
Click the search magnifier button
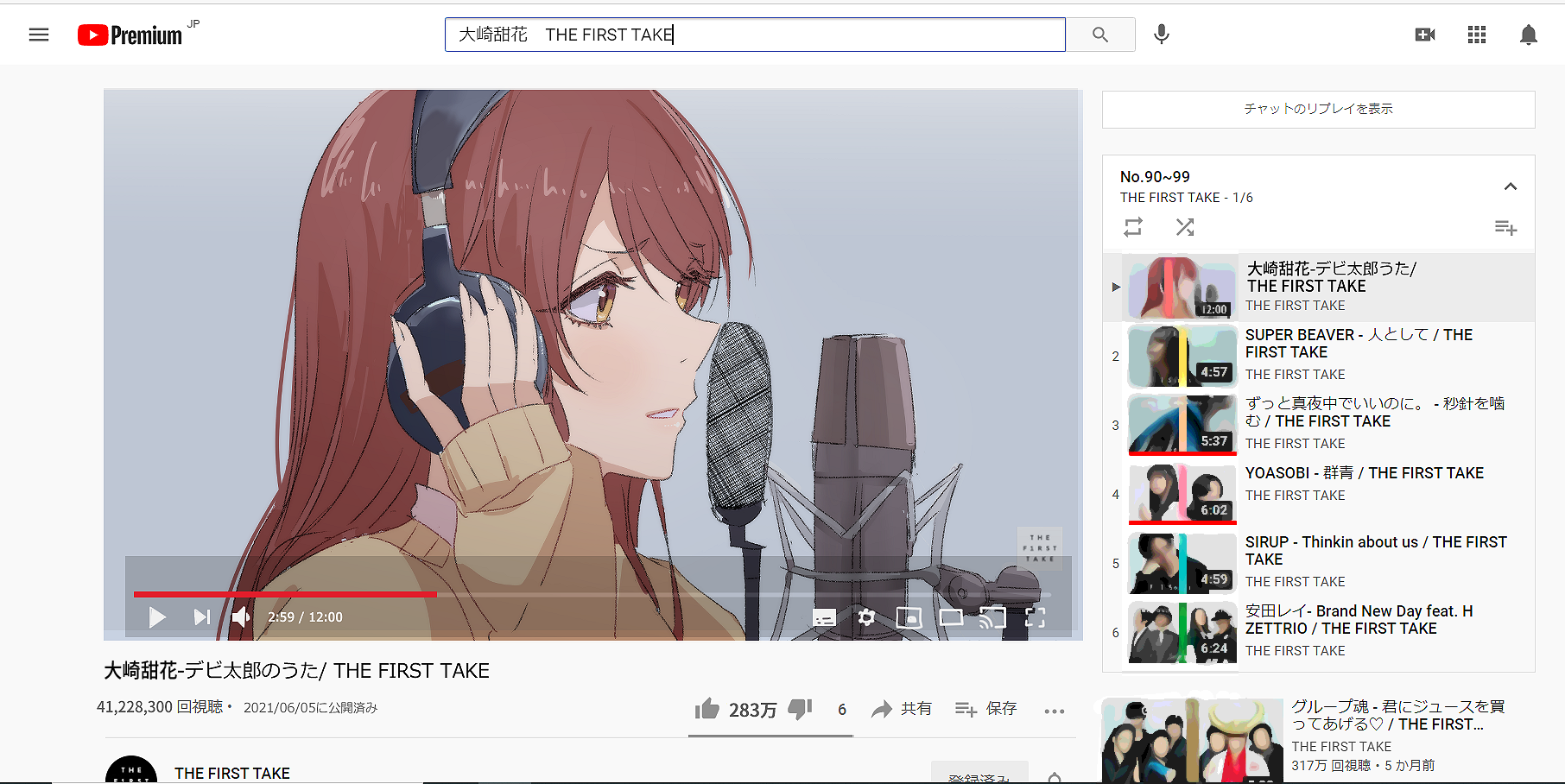tap(1100, 35)
